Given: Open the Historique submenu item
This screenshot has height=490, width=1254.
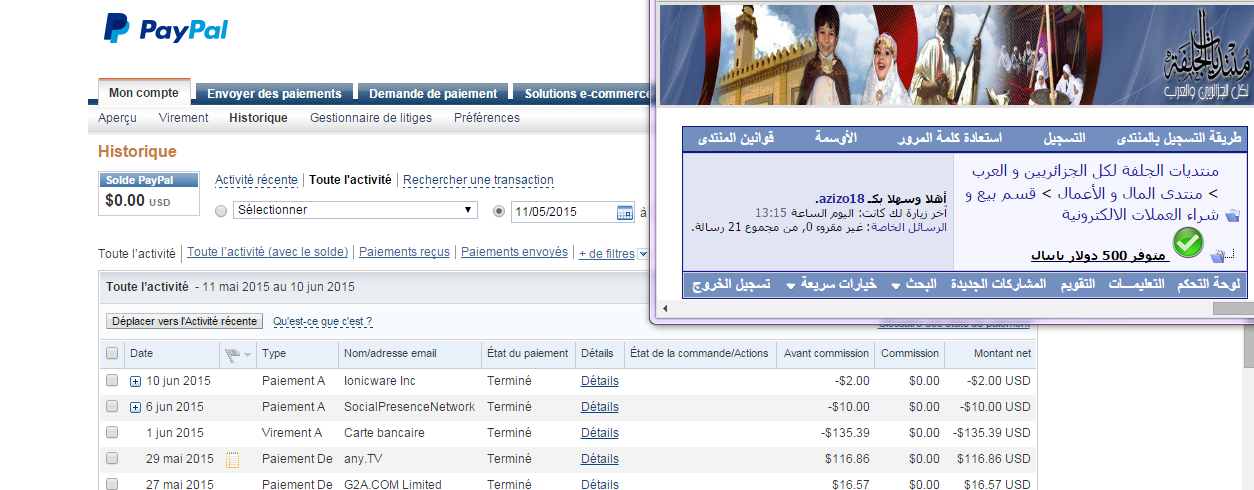Looking at the screenshot, I should click(x=258, y=118).
